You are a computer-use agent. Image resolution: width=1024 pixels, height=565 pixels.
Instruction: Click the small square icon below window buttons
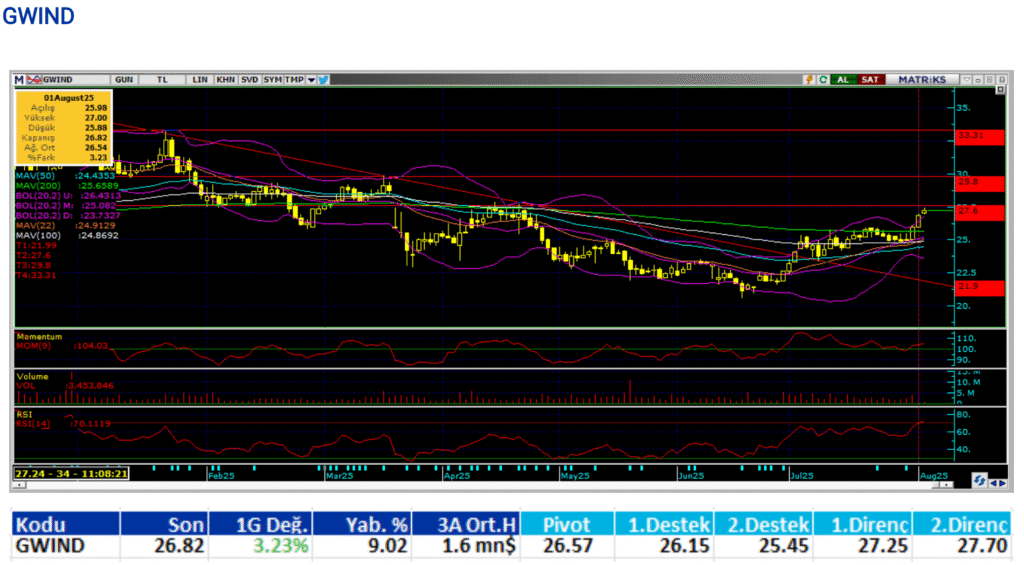pos(1000,89)
